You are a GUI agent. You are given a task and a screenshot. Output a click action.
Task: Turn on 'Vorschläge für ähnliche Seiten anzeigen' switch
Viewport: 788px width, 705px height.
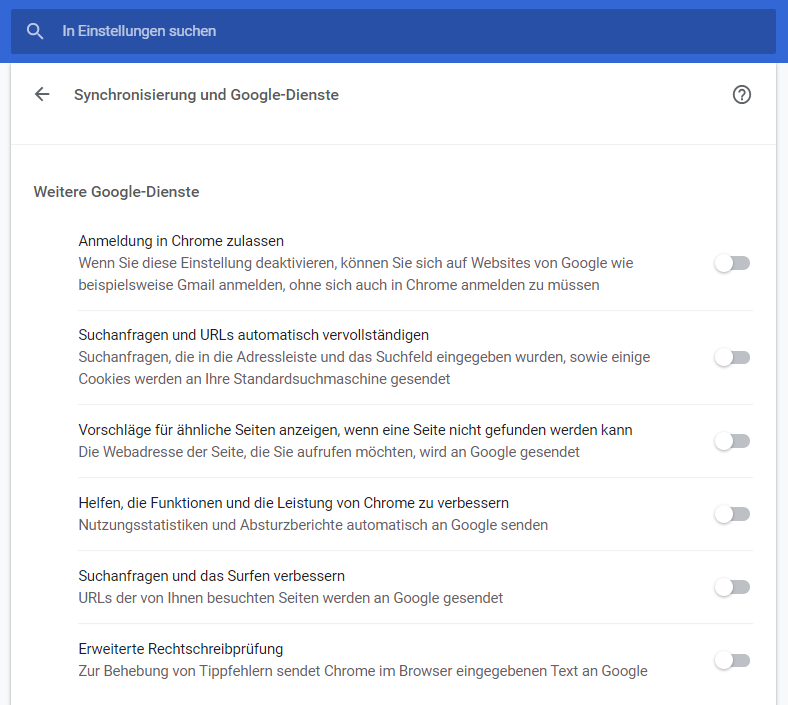pyautogui.click(x=732, y=441)
